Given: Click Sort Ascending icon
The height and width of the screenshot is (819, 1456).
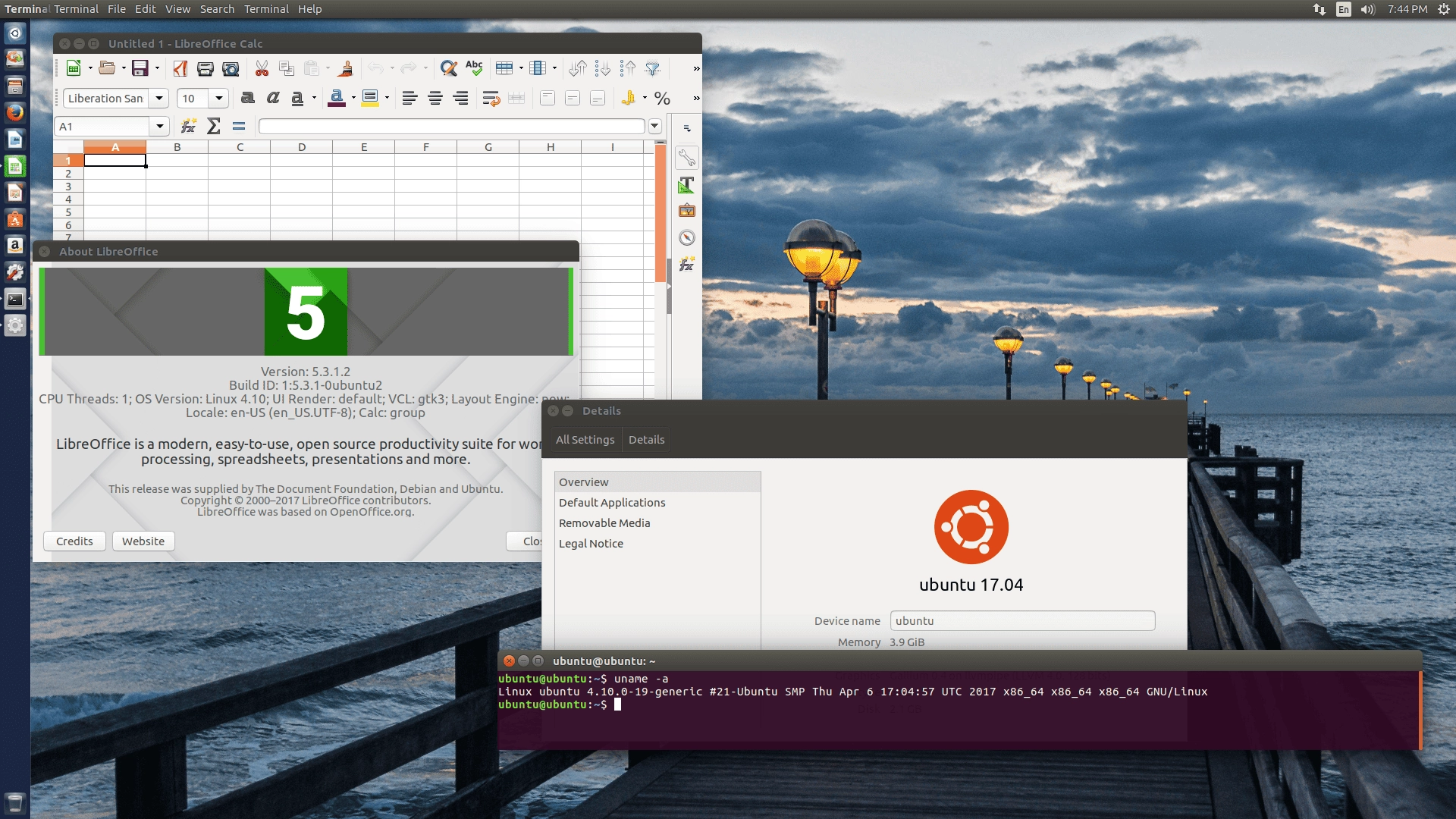Looking at the screenshot, I should pyautogui.click(x=603, y=68).
